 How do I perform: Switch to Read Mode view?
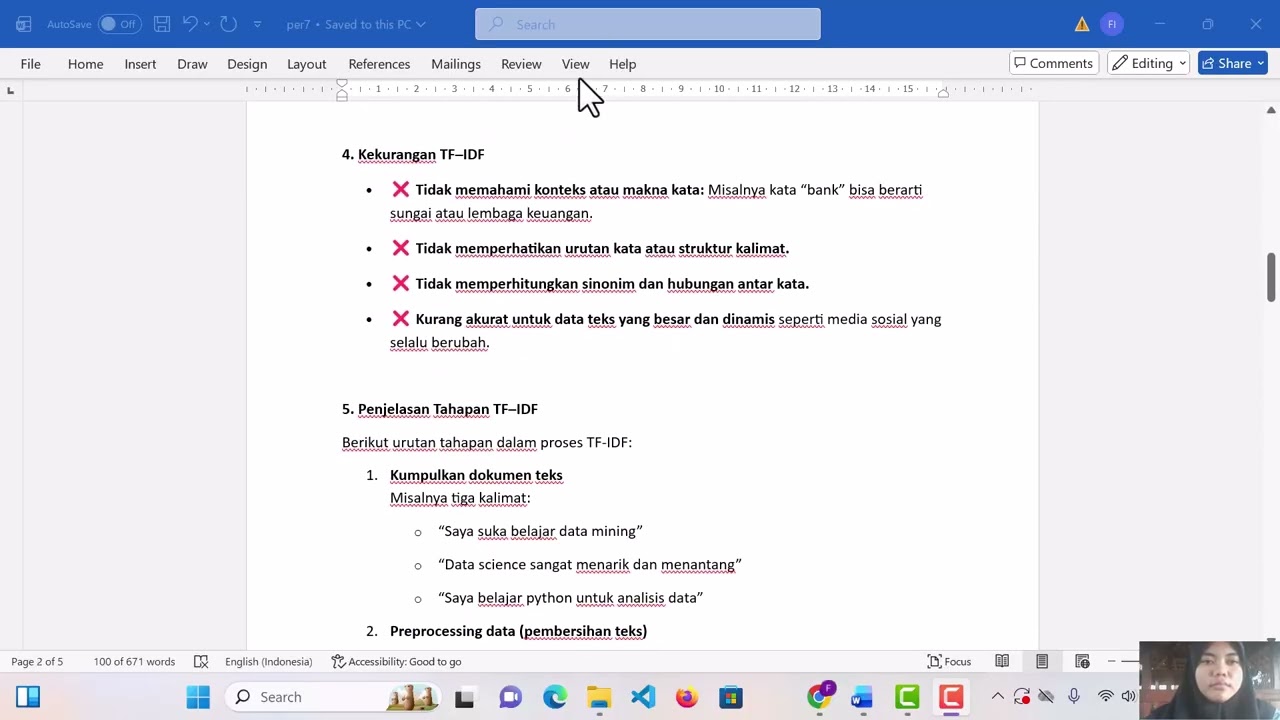point(1002,661)
